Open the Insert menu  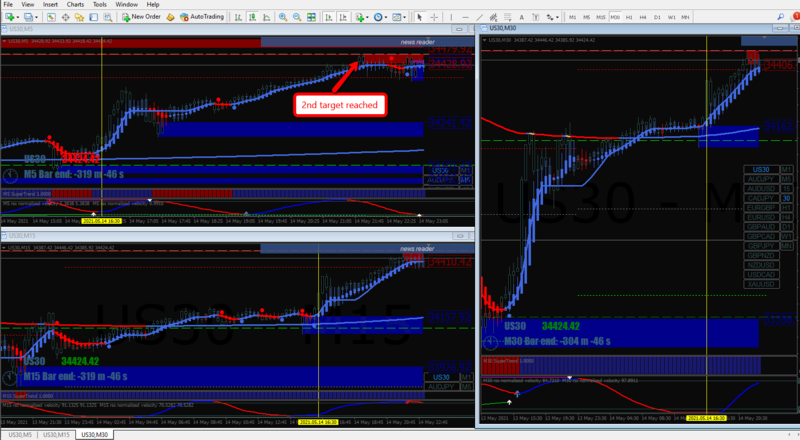click(x=50, y=5)
